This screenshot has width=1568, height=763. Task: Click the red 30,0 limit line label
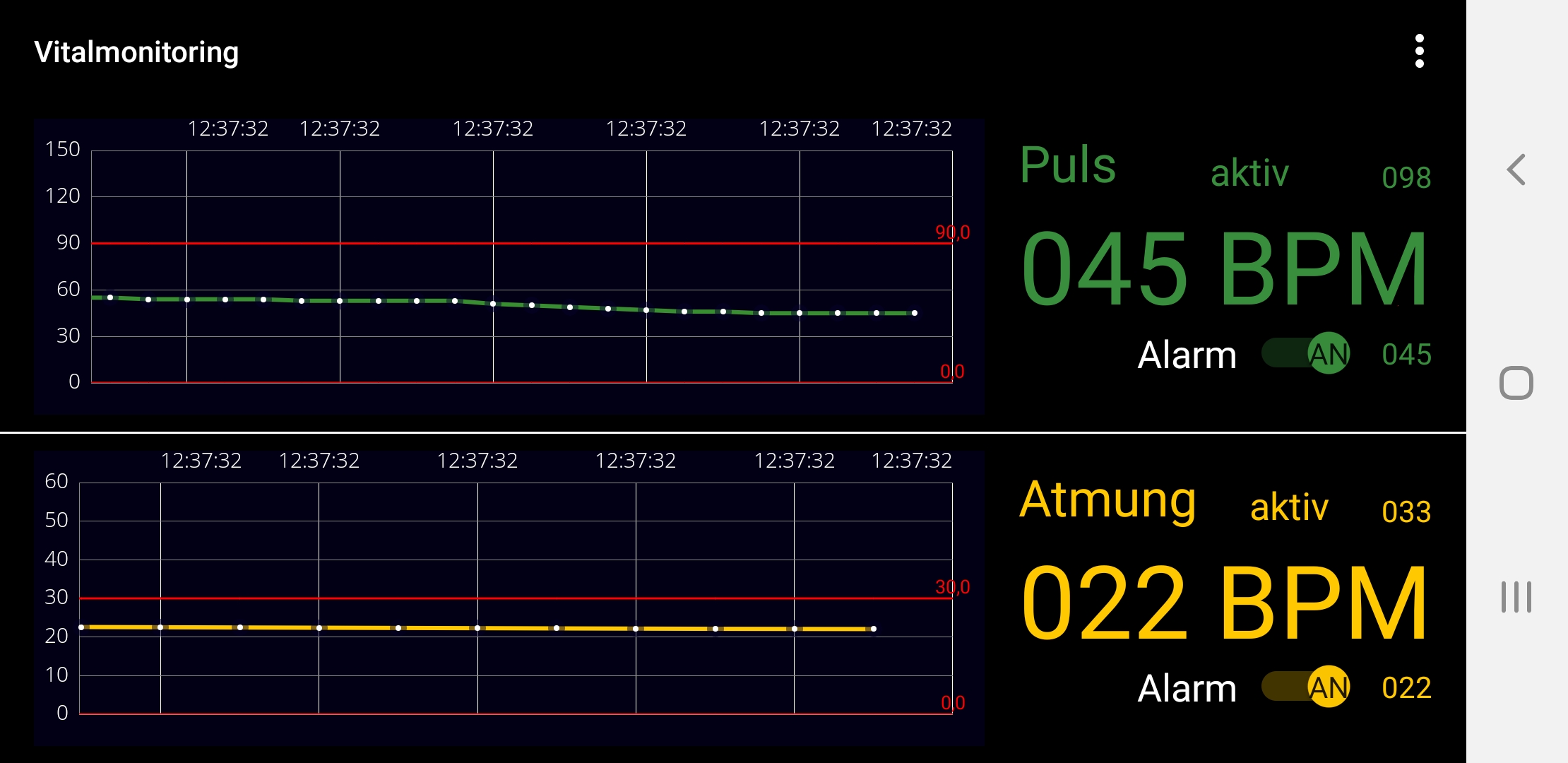952,587
